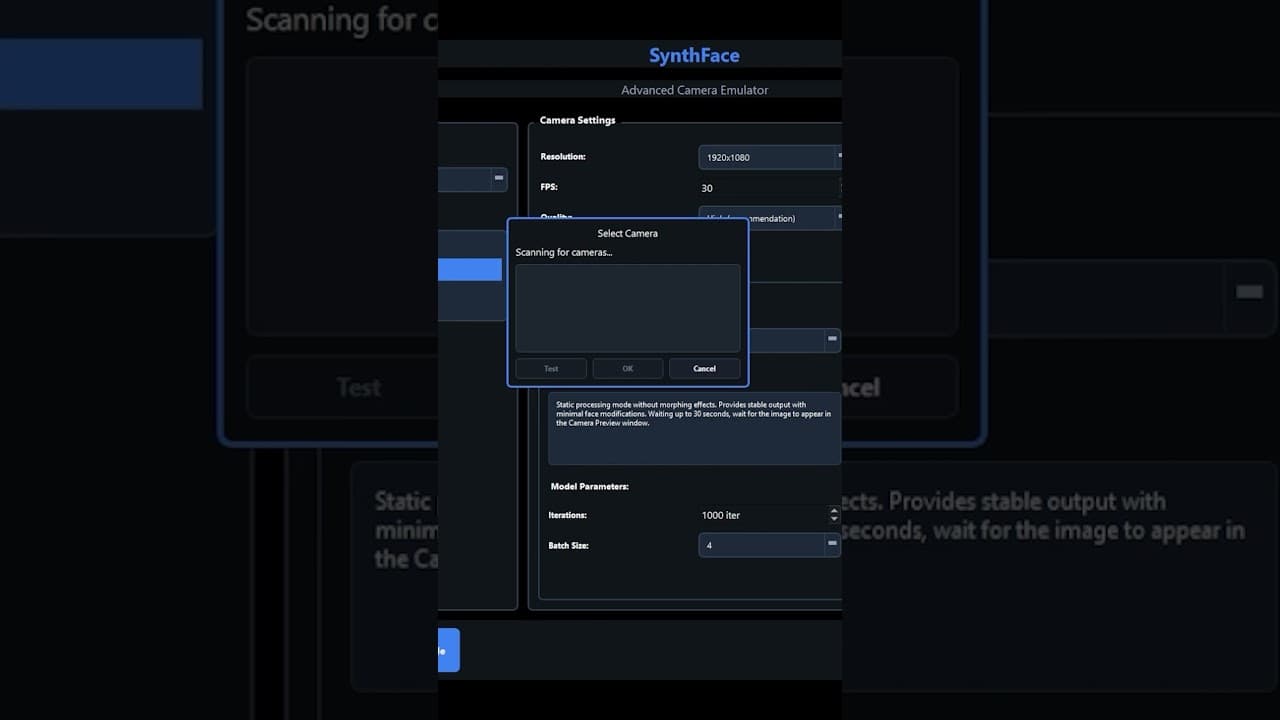The width and height of the screenshot is (1280, 720).
Task: Click the "Iterations:" label
Action: tap(568, 515)
